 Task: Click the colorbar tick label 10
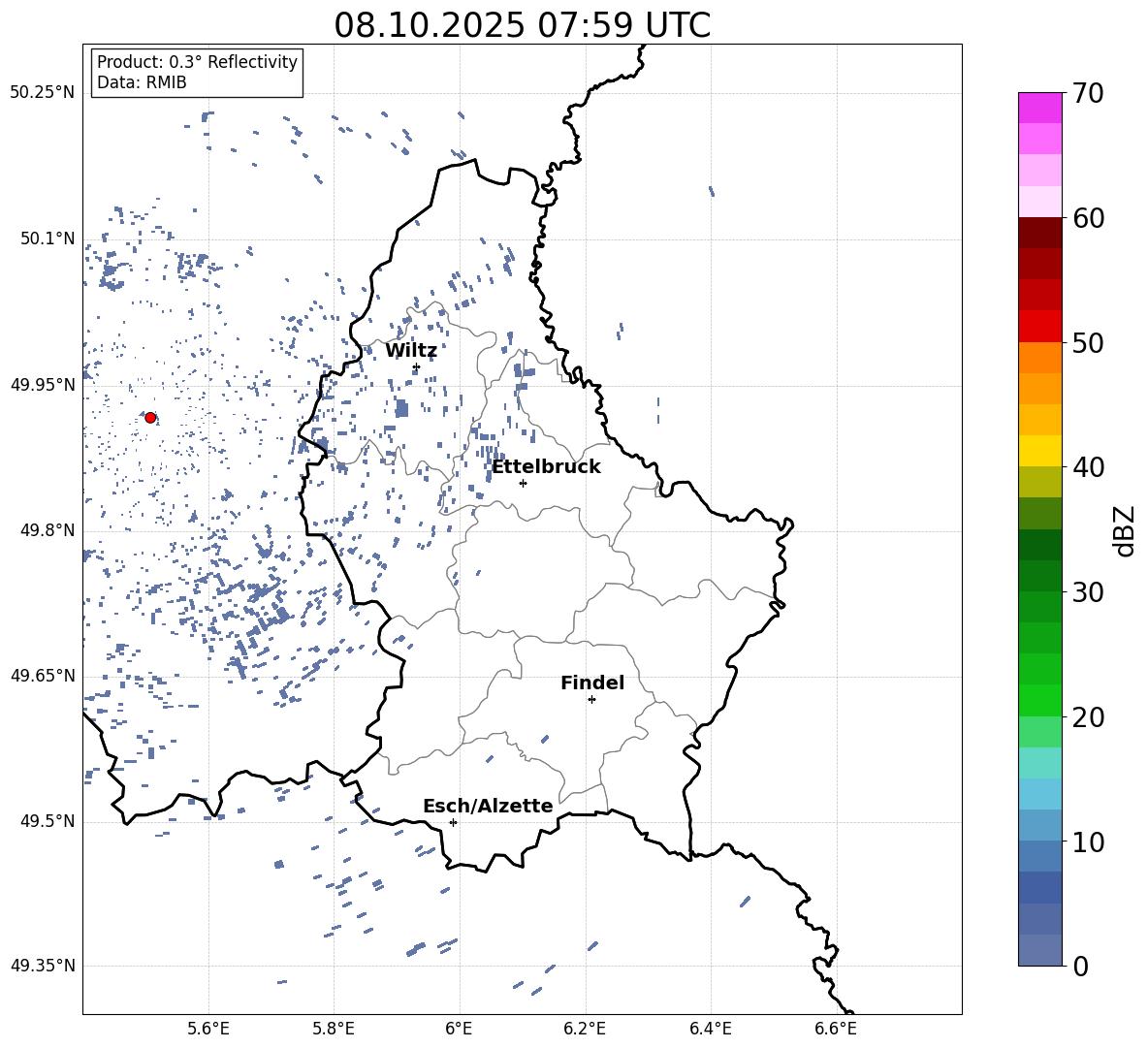point(1089,842)
